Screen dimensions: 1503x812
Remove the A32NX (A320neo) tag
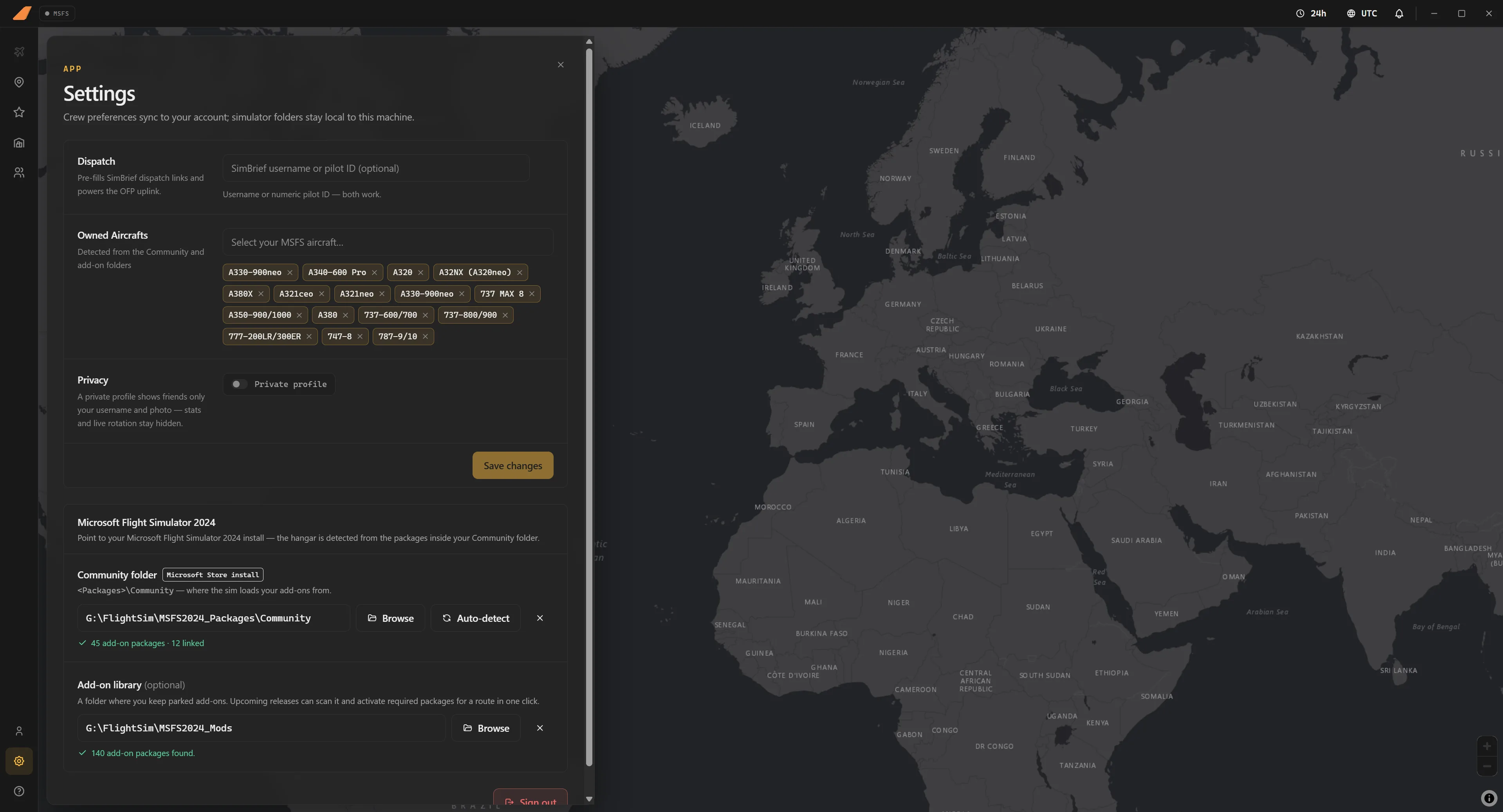coord(519,272)
